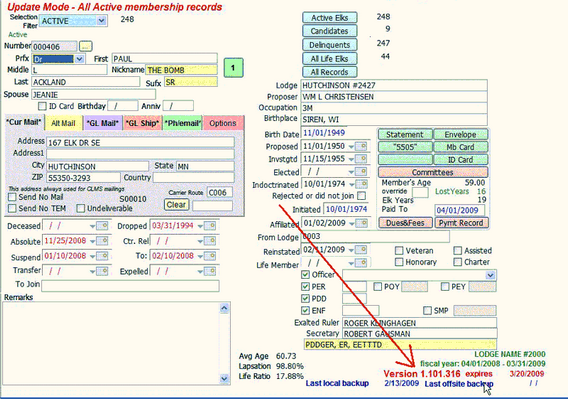The width and height of the screenshot is (568, 399).
Task: Open the Prfx prefix dropdown
Action: [x=80, y=59]
